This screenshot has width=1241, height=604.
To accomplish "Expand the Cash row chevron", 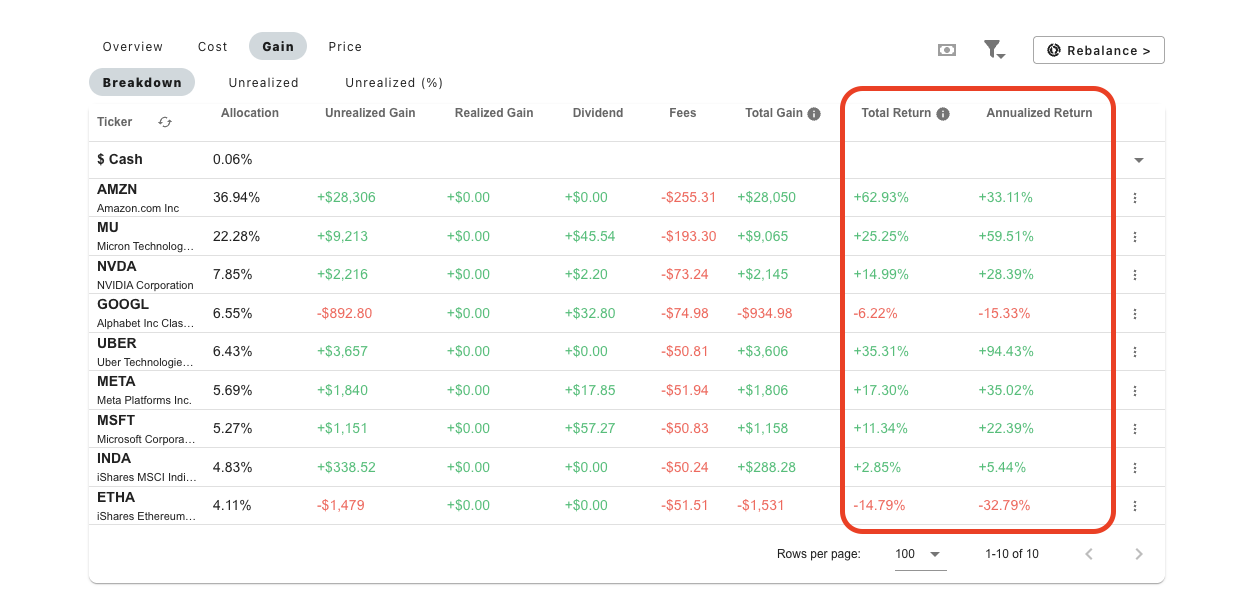I will tap(1138, 159).
